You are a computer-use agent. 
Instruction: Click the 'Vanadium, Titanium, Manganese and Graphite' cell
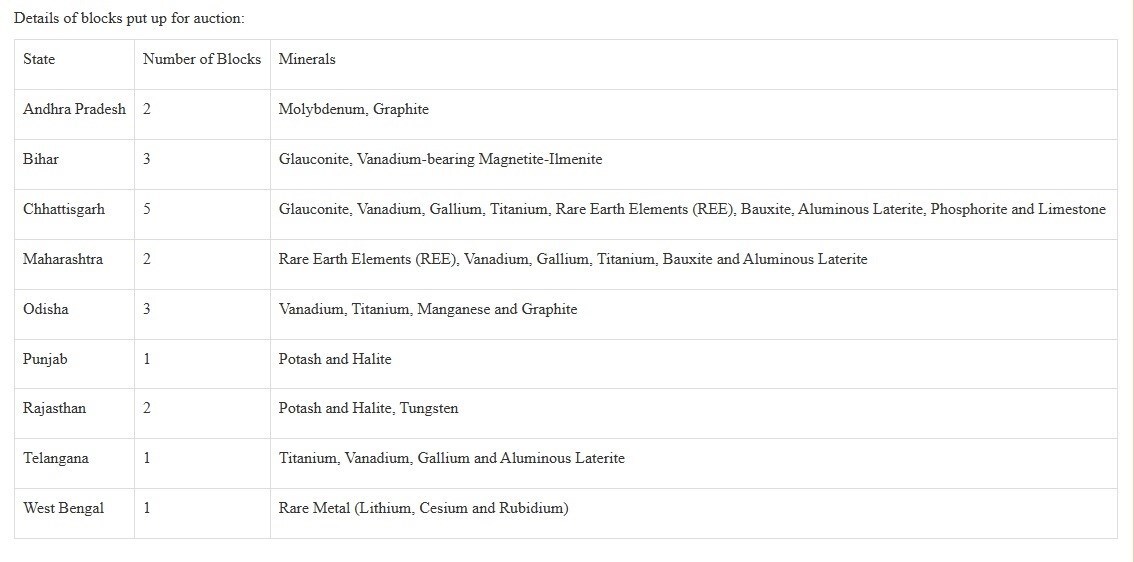tap(694, 314)
